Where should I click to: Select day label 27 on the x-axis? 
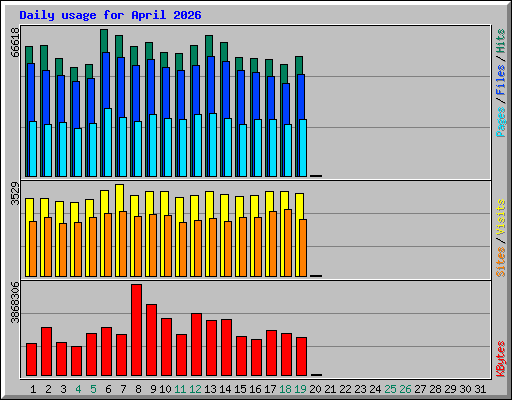[420, 389]
